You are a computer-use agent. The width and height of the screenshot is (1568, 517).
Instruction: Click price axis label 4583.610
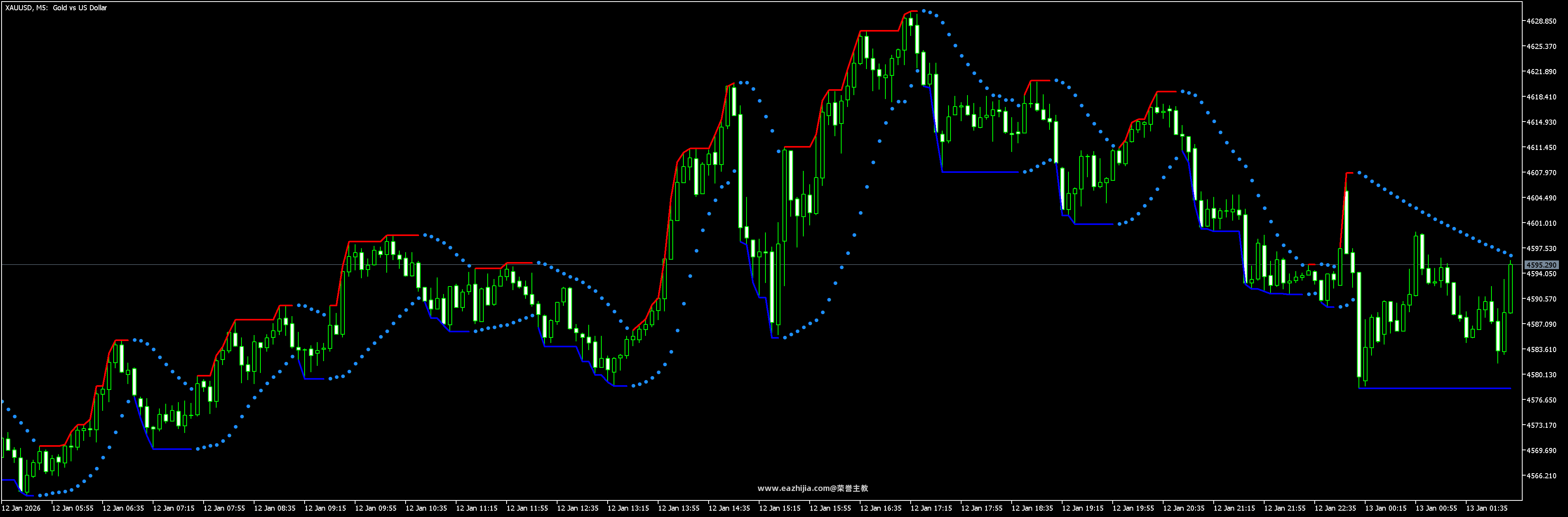pyautogui.click(x=1541, y=350)
